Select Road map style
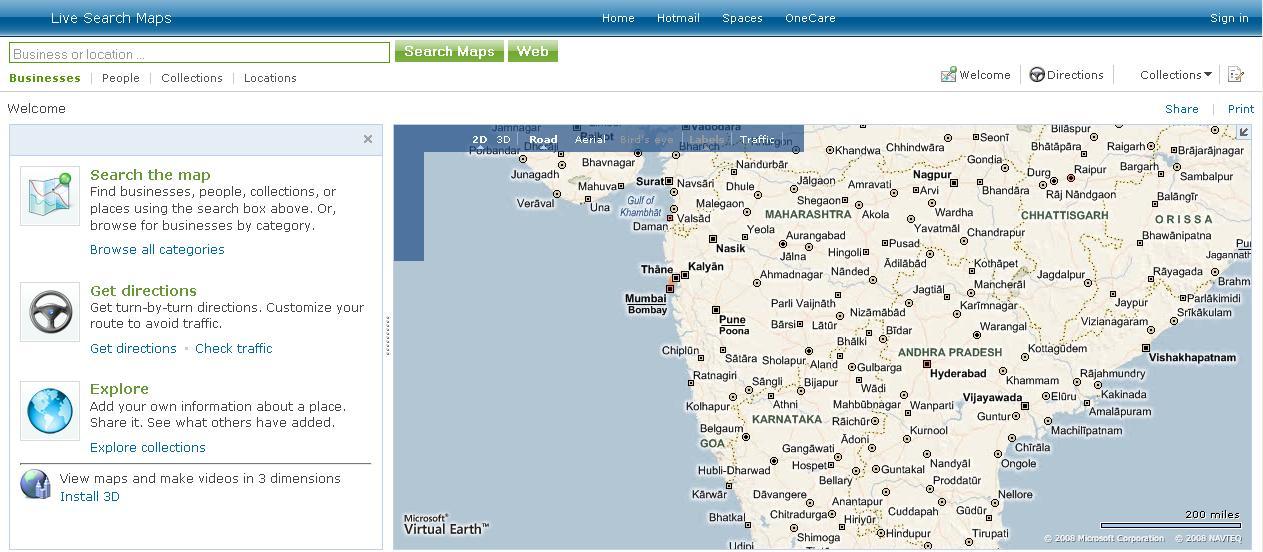The height and width of the screenshot is (552, 1263). 543,140
